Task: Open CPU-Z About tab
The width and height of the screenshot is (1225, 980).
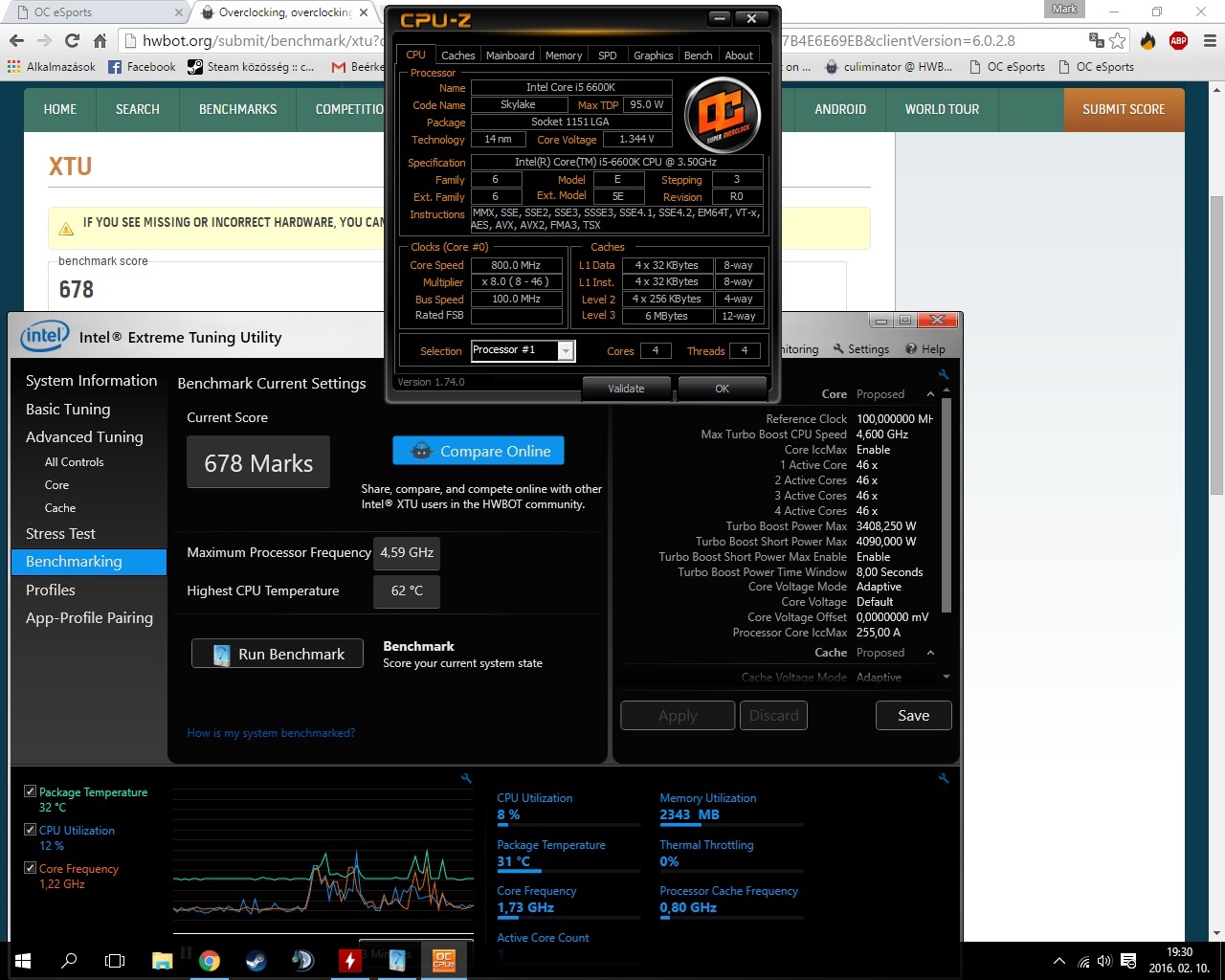Action: pos(739,56)
